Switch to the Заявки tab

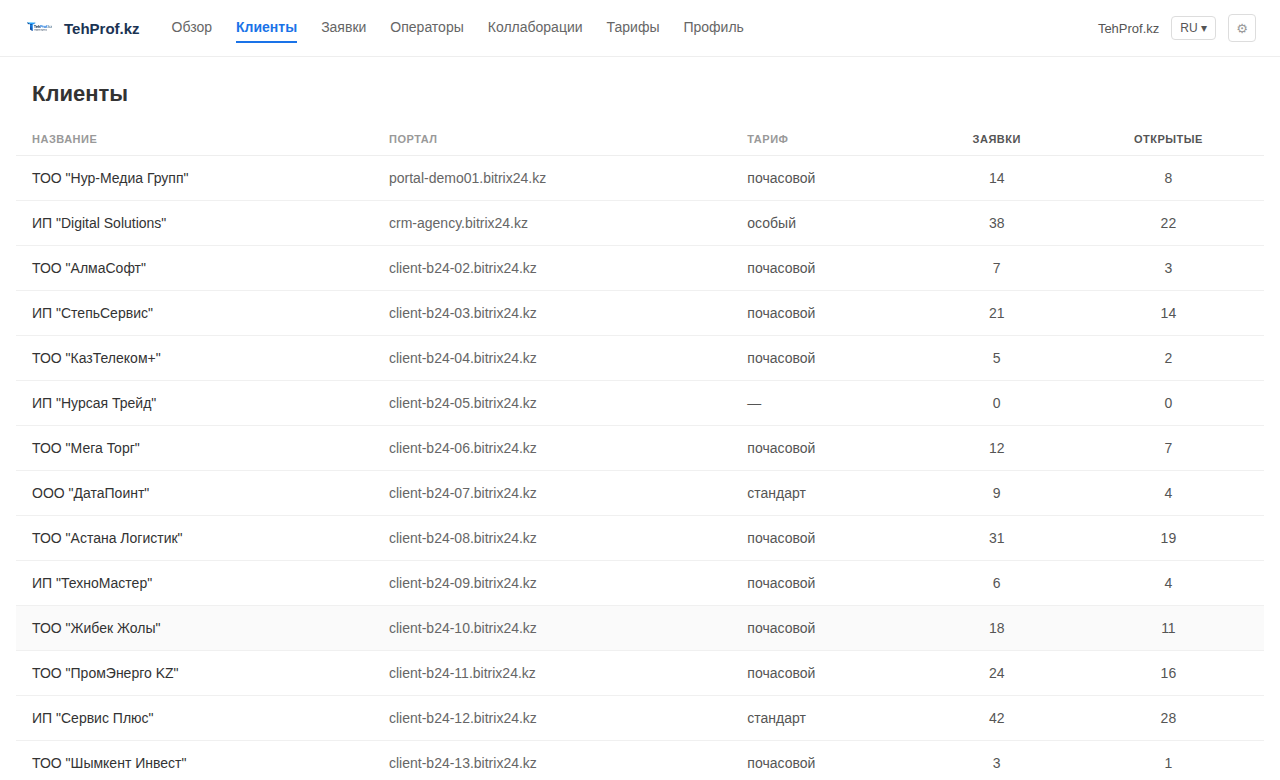343,28
